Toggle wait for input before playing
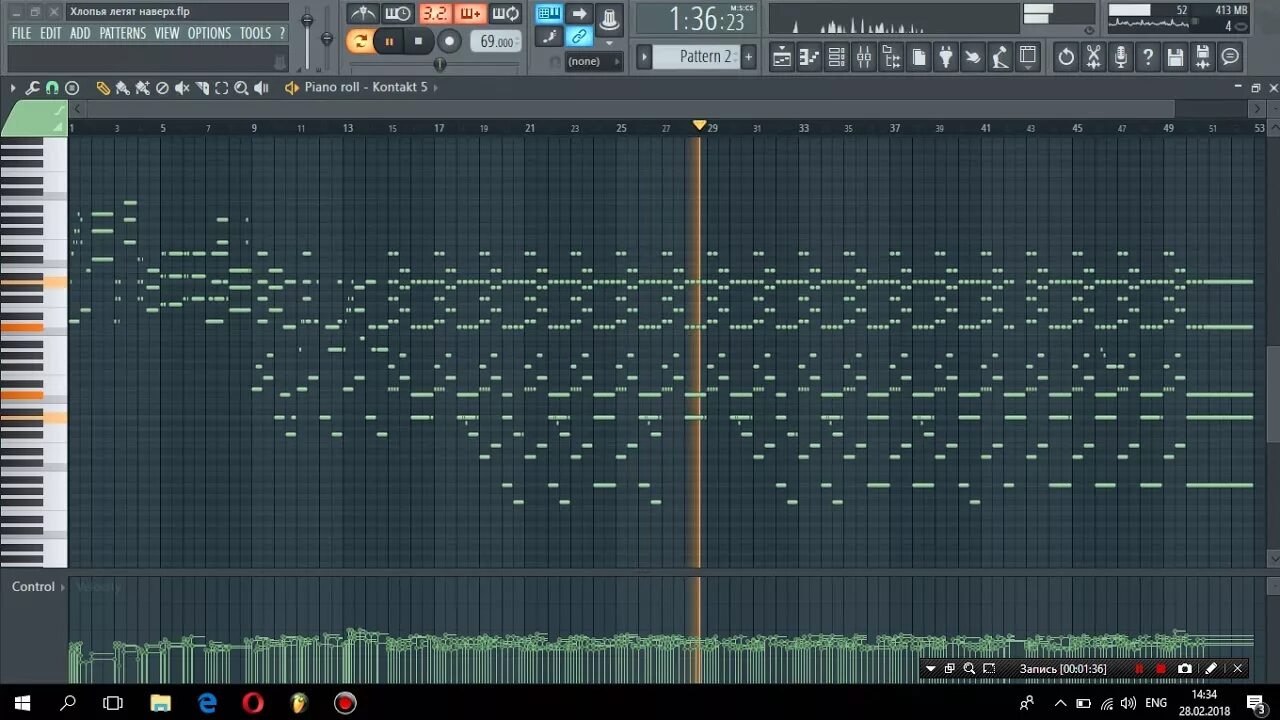 pos(398,13)
